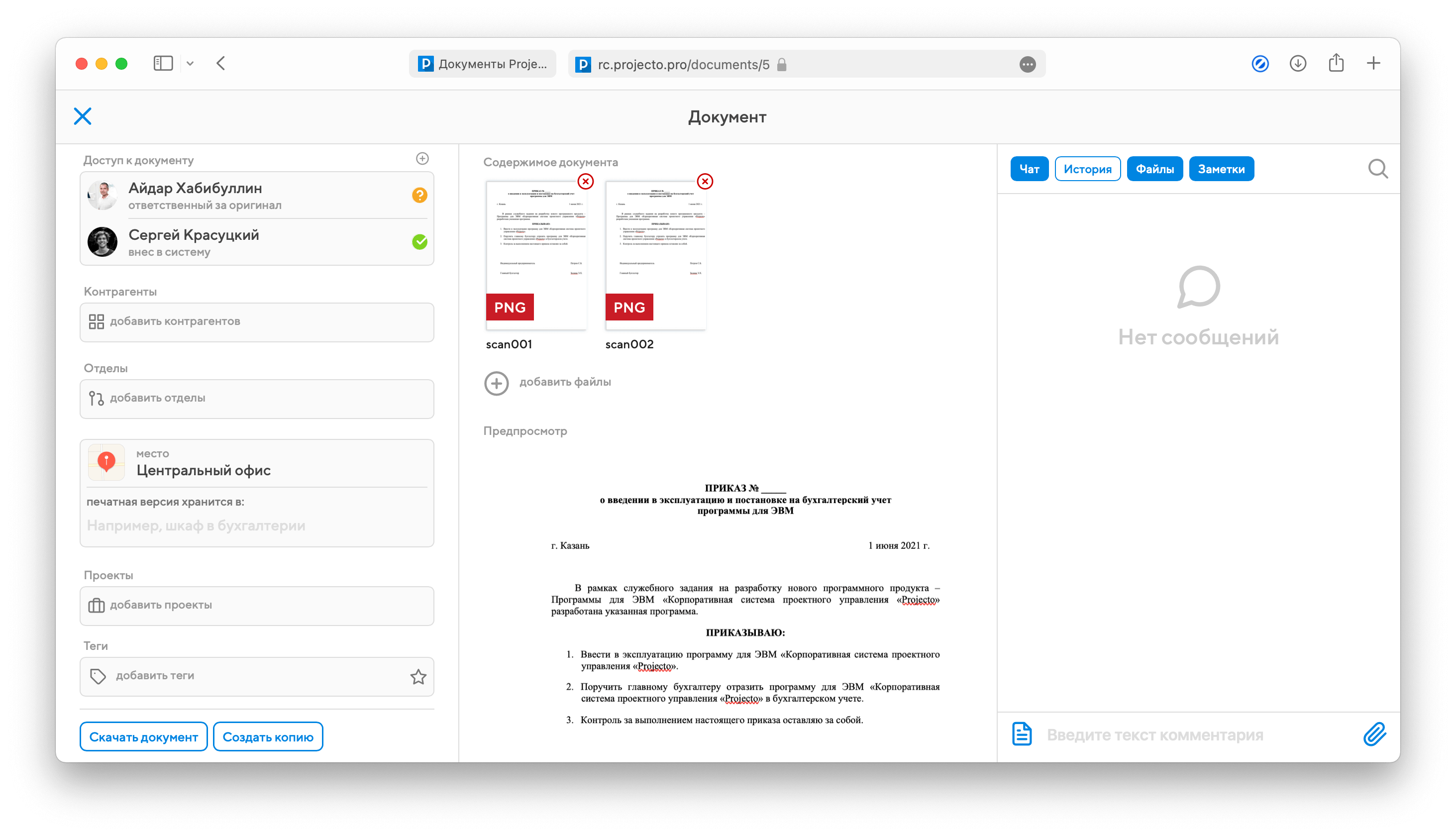Switch to the Заметки tab

[1221, 169]
